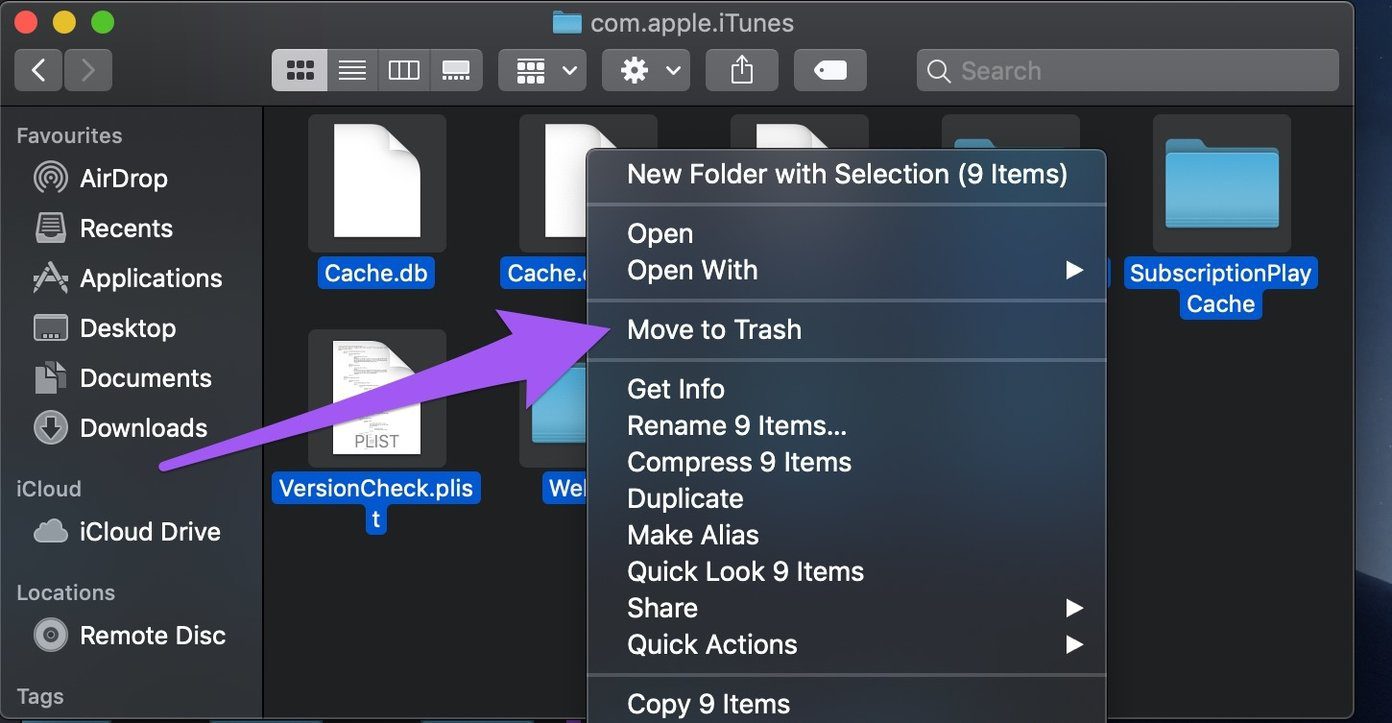1392x723 pixels.
Task: Expand the Share submenu
Action: 846,608
